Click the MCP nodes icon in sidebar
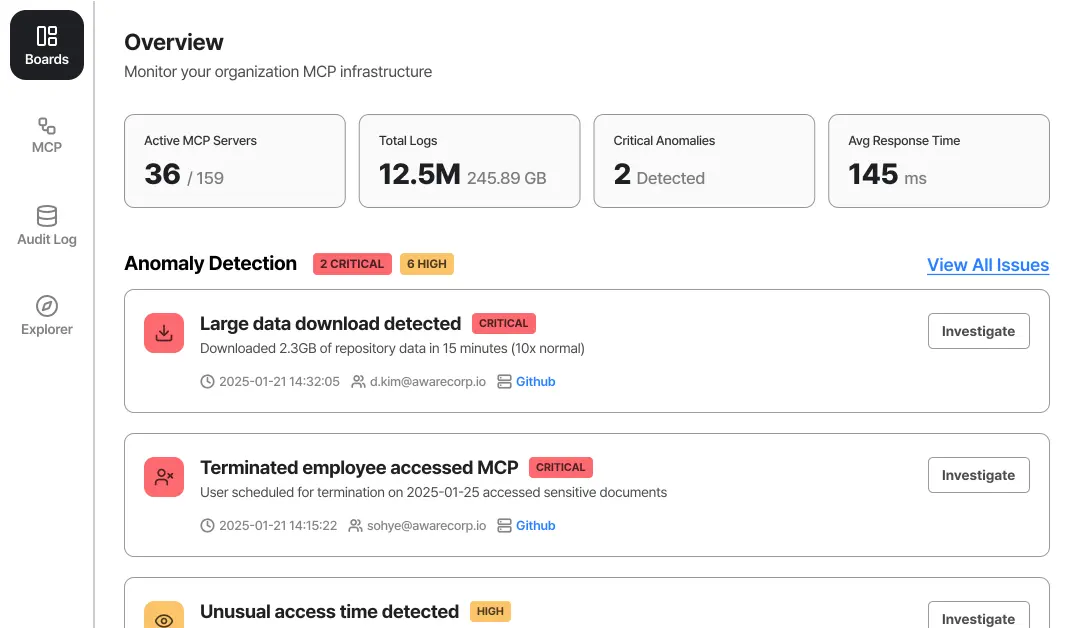Viewport: 1080px width, 628px height. click(x=47, y=126)
